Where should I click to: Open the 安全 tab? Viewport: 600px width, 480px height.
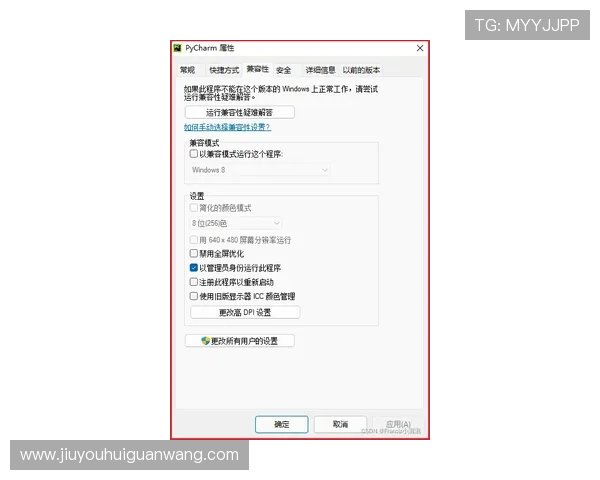click(x=284, y=70)
